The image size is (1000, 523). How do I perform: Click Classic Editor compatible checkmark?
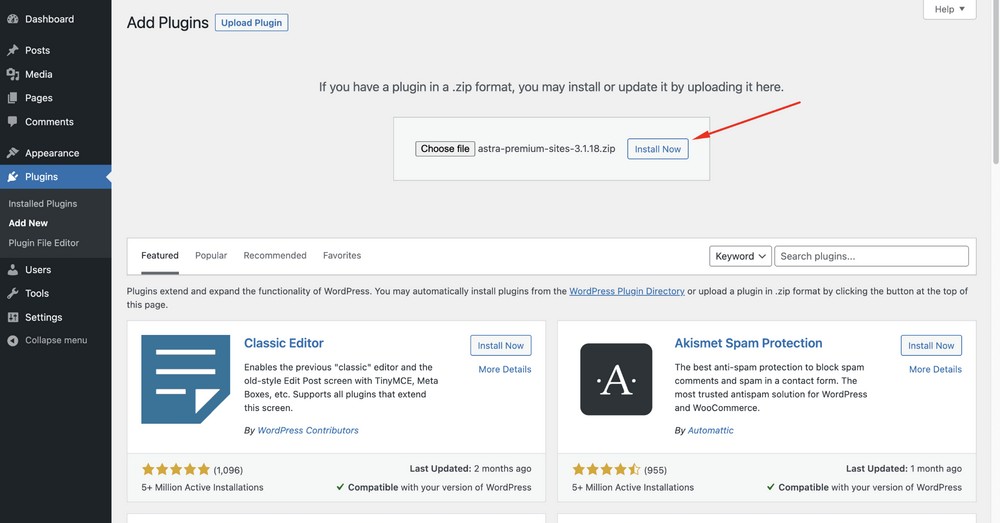(x=341, y=487)
